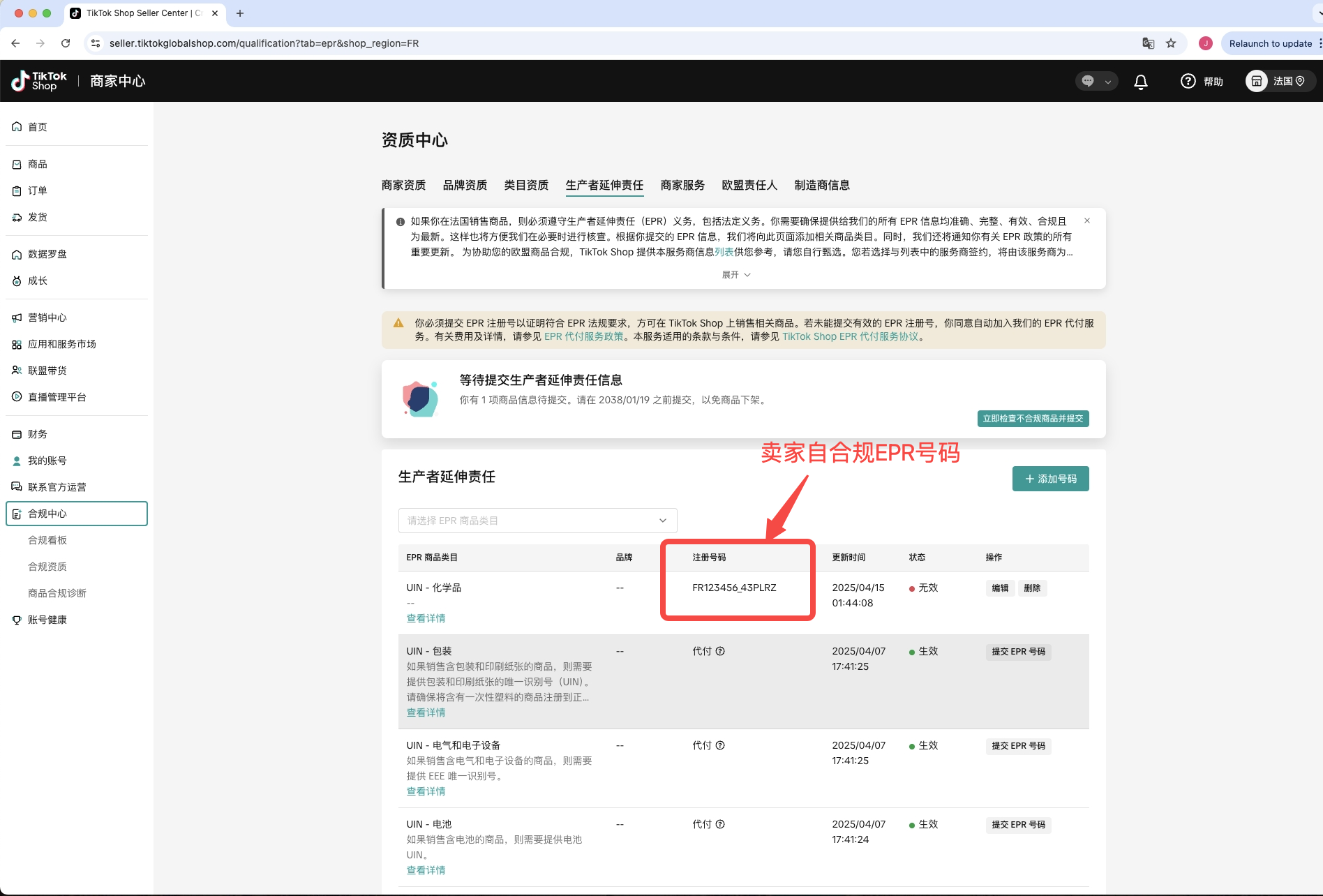Click 立即检查不合规商品并提交 button
1323x896 pixels.
(x=1033, y=419)
